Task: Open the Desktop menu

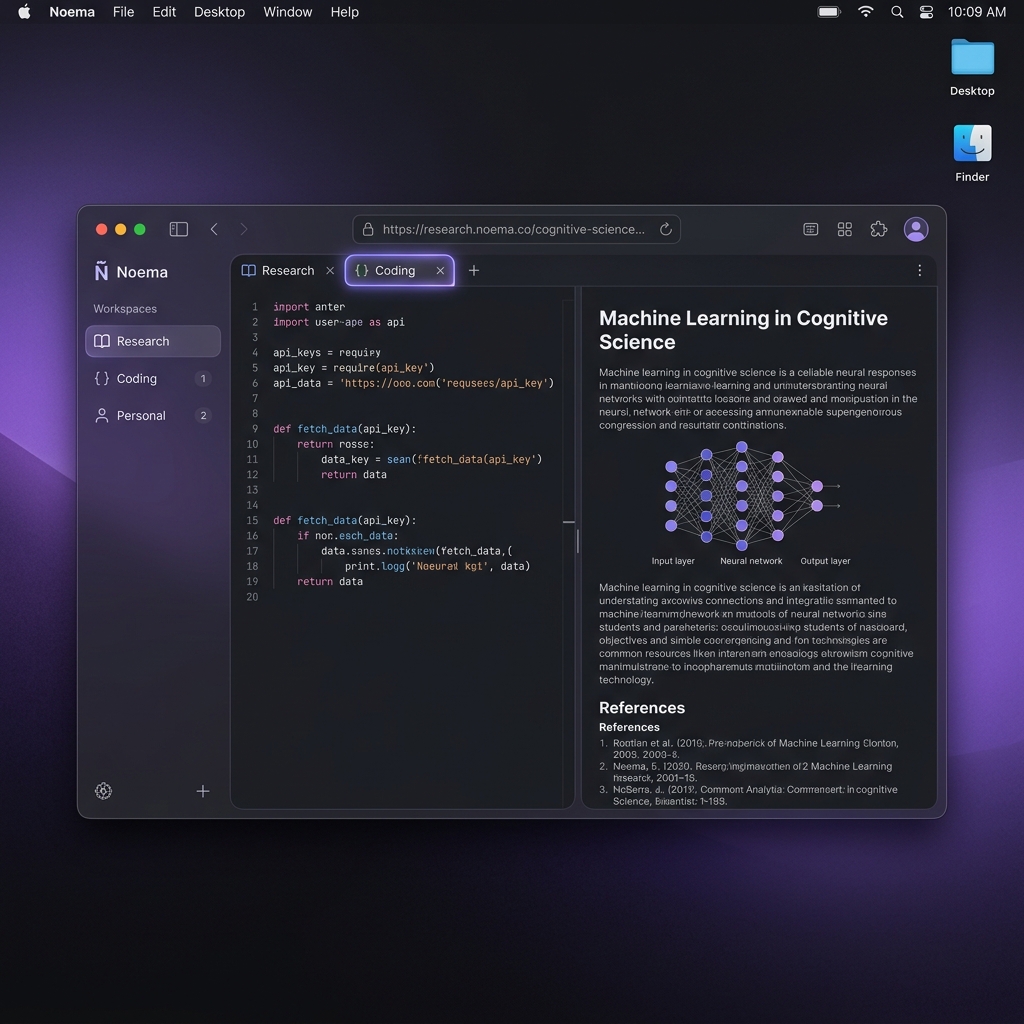Action: click(219, 12)
